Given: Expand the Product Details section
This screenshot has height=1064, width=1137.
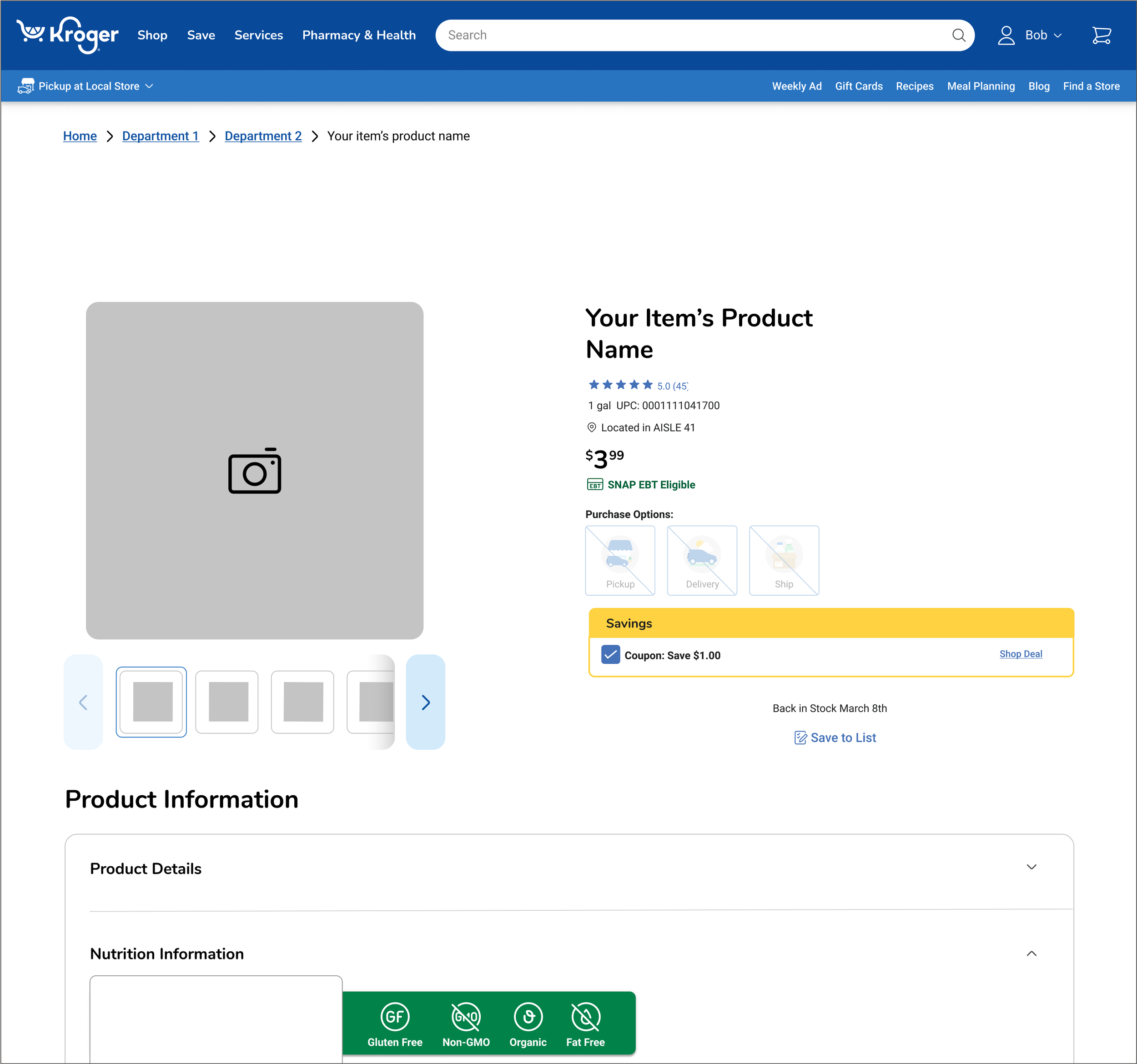Looking at the screenshot, I should click(1031, 867).
